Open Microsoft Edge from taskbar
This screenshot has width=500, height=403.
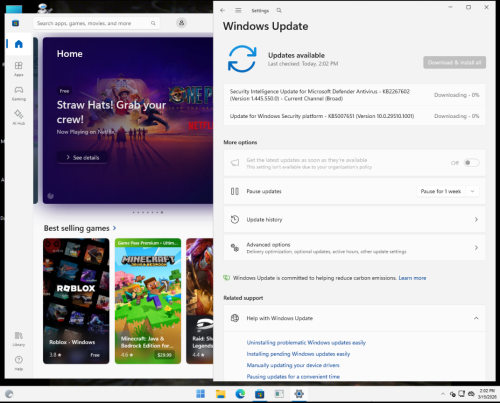point(240,394)
